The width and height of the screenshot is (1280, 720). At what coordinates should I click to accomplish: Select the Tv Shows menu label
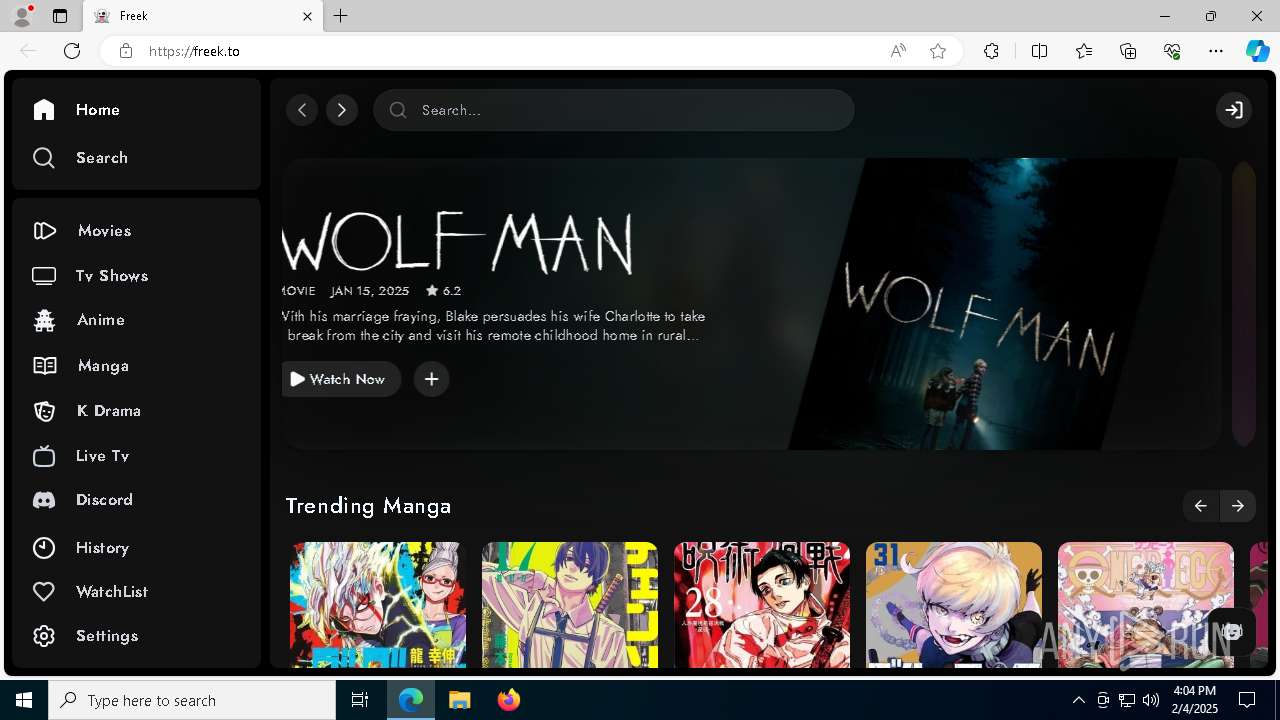pyautogui.click(x=112, y=276)
